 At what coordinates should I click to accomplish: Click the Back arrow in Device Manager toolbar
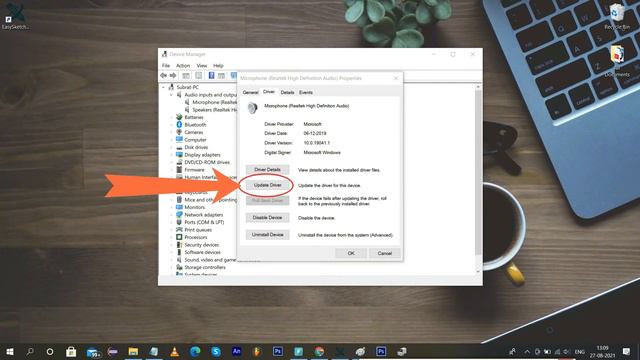[164, 76]
